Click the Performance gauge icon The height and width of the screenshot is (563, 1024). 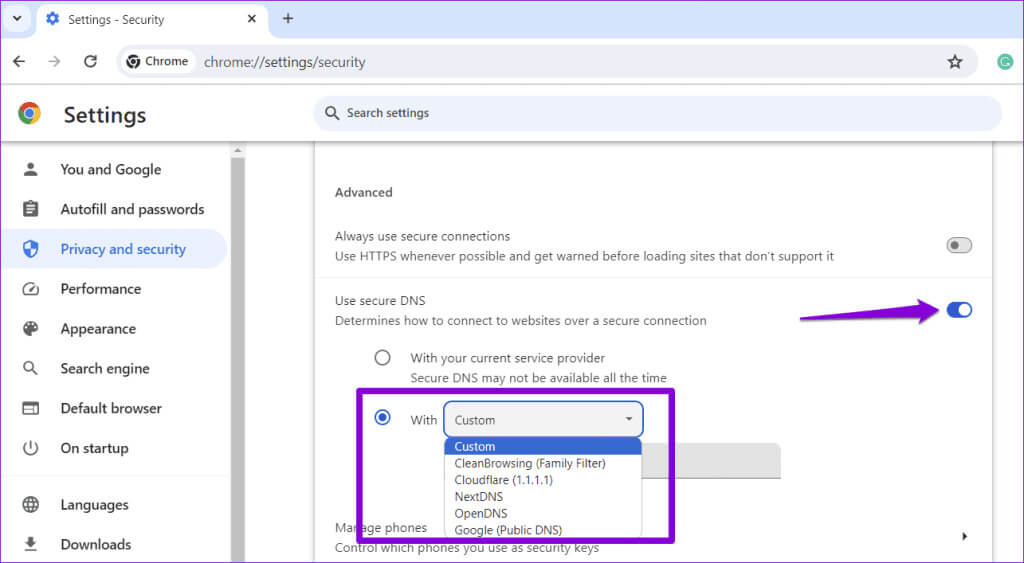(31, 289)
